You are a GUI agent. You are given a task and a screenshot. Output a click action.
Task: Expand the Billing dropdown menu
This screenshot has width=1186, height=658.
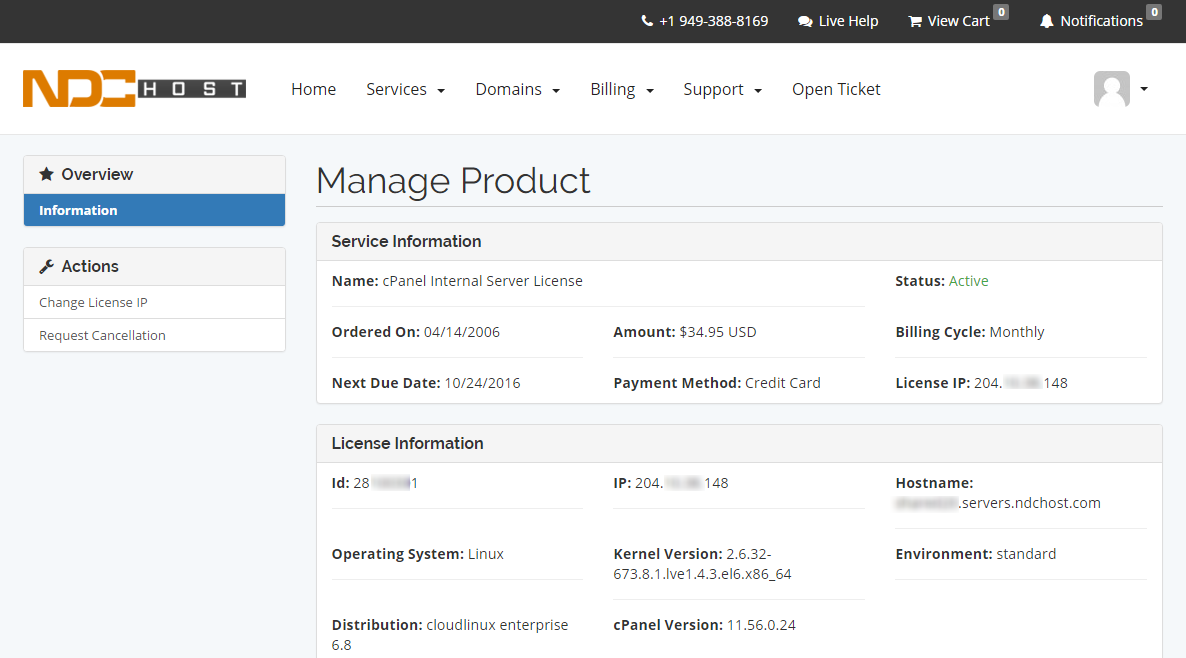(621, 89)
